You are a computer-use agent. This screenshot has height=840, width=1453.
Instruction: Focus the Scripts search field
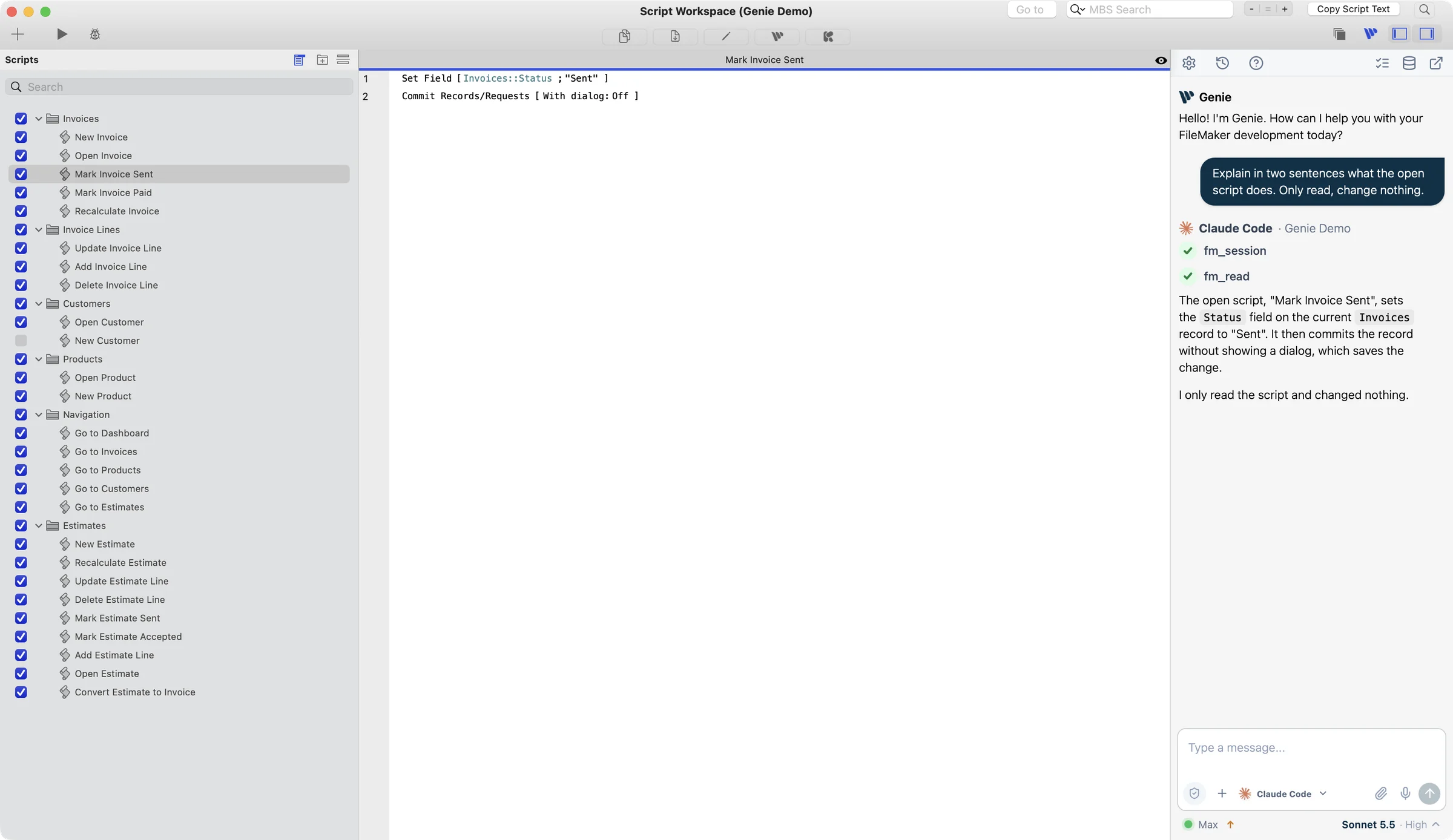point(179,87)
